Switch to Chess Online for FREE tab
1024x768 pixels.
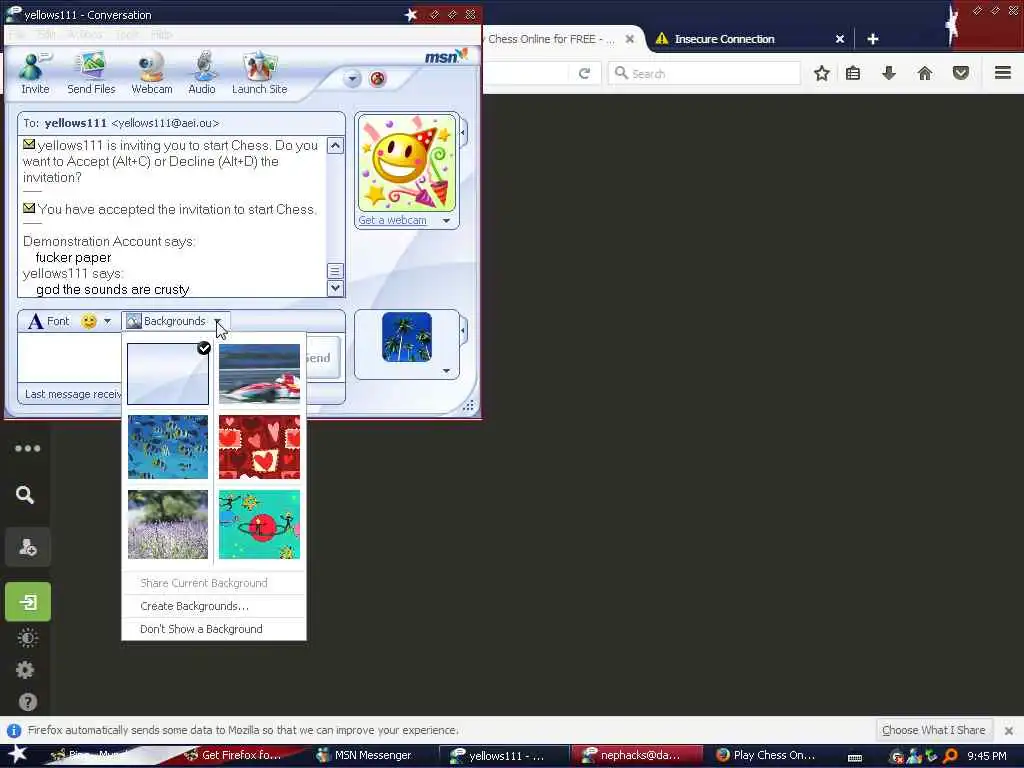pos(552,39)
